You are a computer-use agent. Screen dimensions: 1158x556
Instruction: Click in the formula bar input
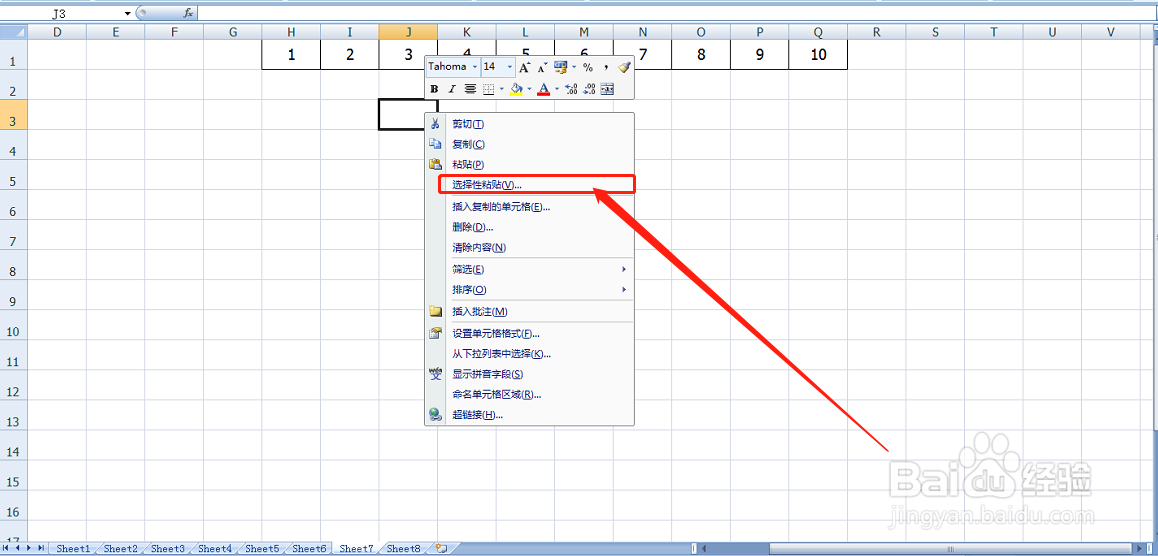[x=677, y=13]
